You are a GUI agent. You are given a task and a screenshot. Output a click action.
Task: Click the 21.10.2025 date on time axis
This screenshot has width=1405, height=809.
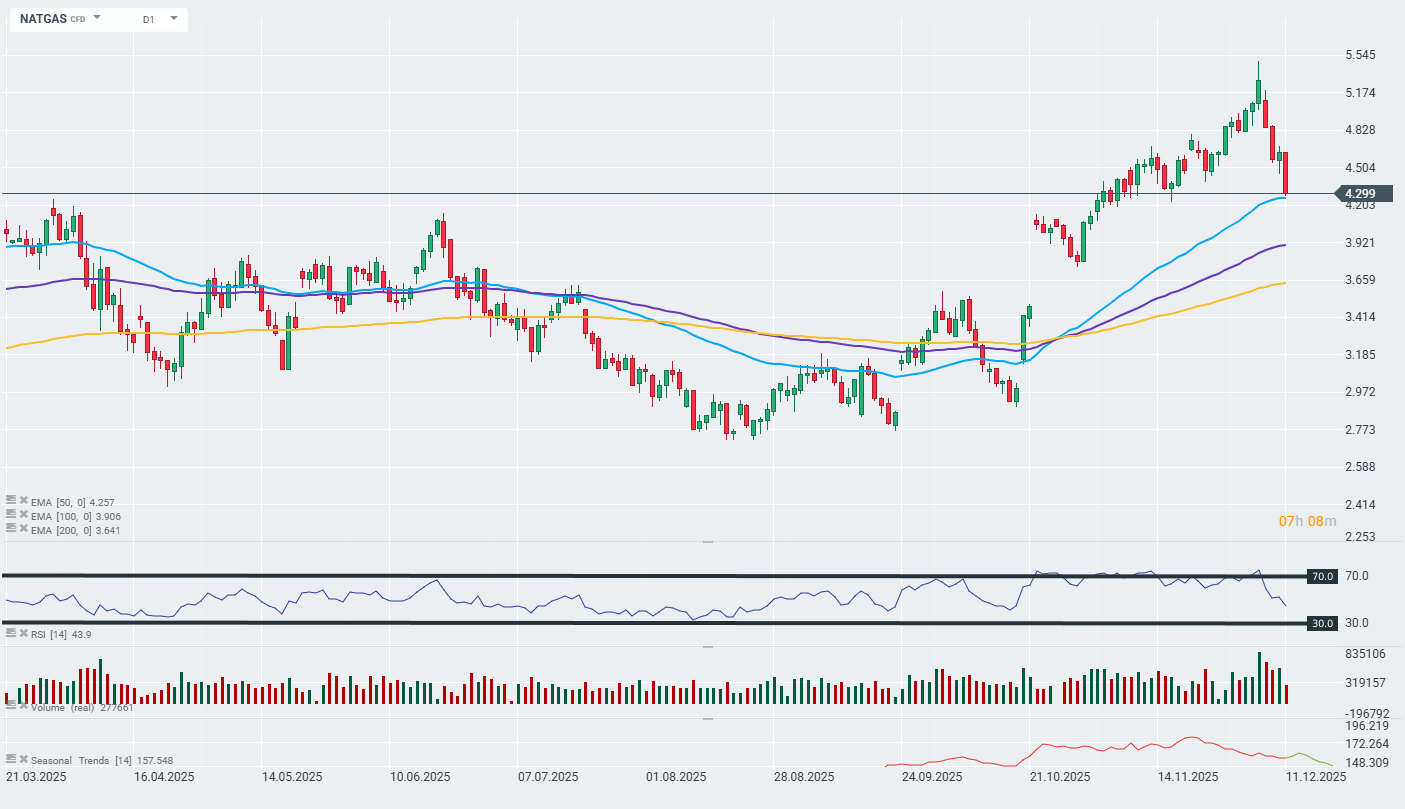click(1060, 776)
